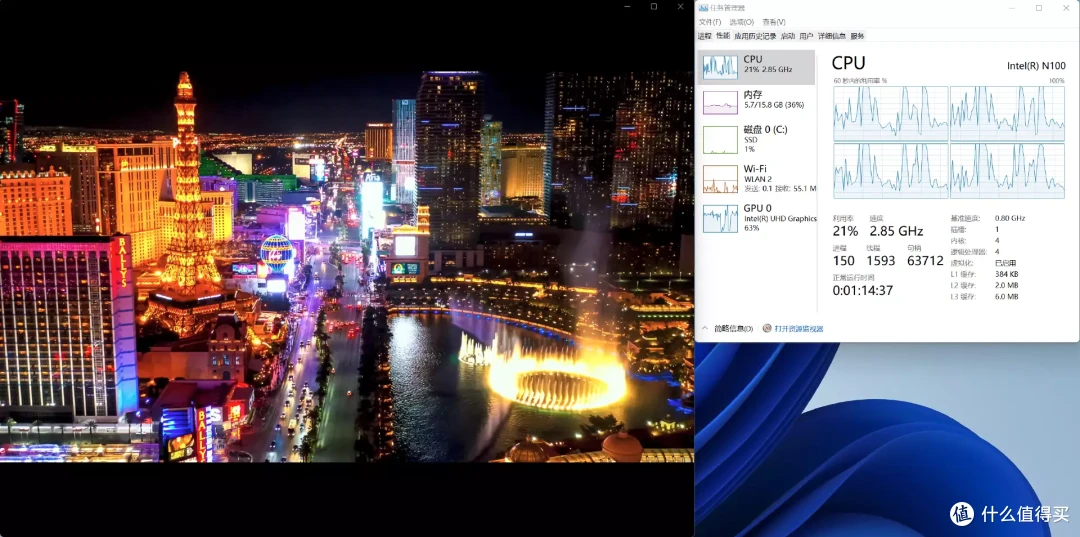Select the CPU mini graph in the sidebar

point(720,67)
